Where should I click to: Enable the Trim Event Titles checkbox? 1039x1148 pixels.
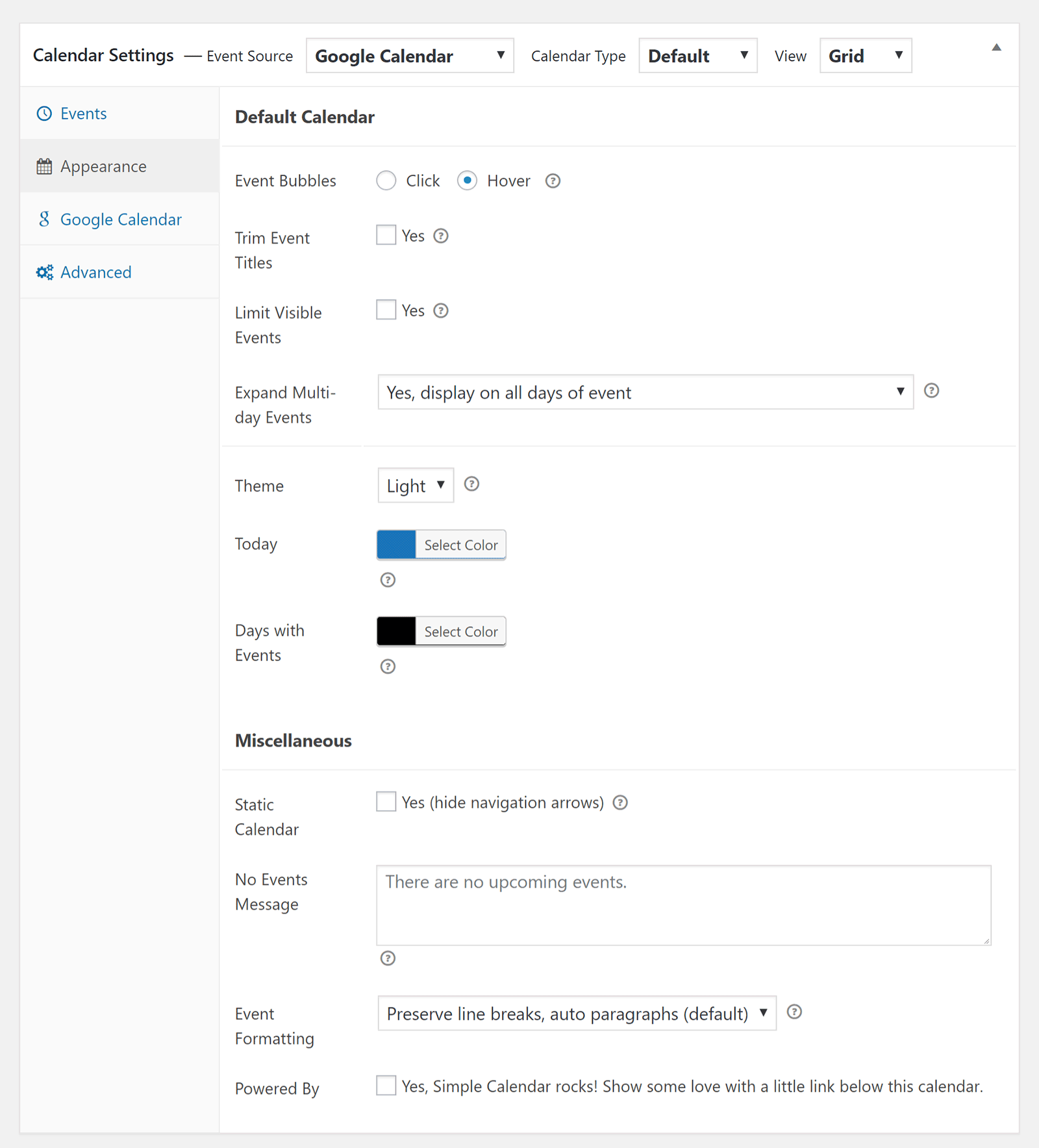(x=386, y=235)
